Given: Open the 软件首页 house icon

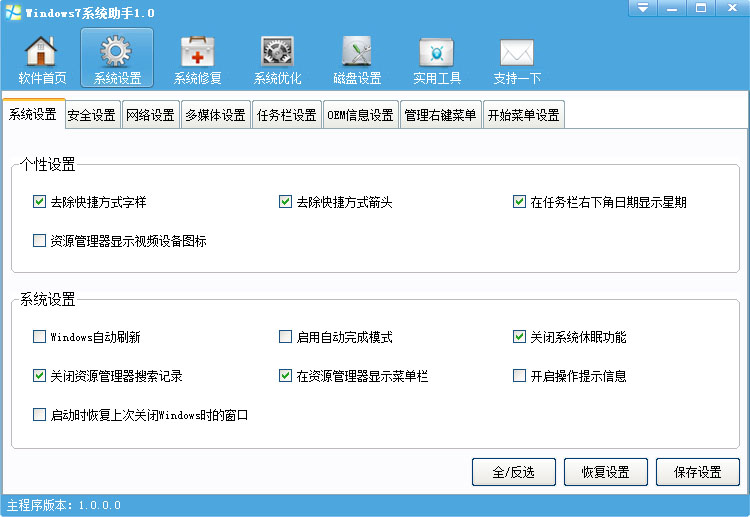Looking at the screenshot, I should [x=41, y=51].
